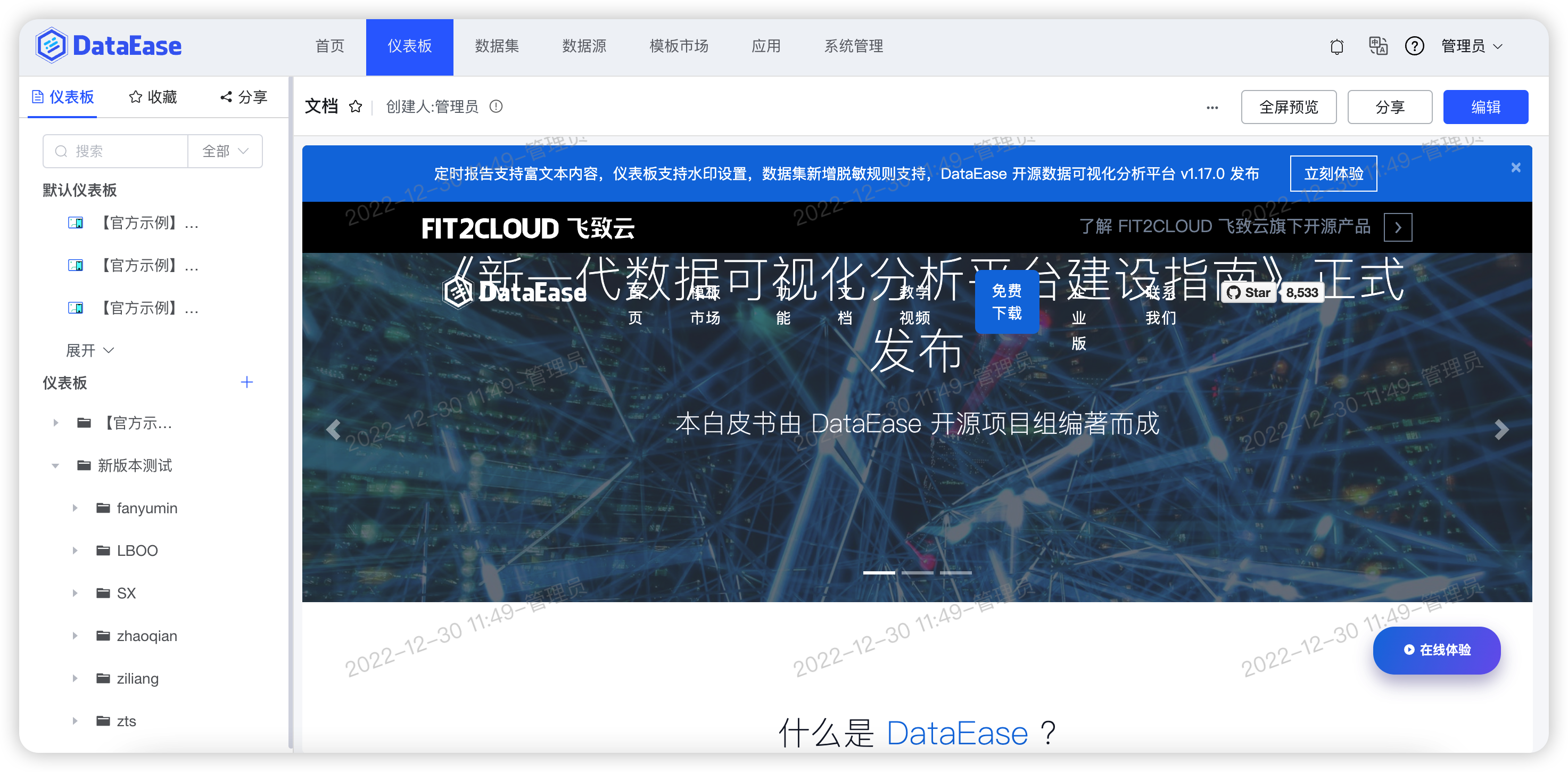Screen dimensions: 1568x772
Task: Select the second carousel indicator
Action: (x=917, y=573)
